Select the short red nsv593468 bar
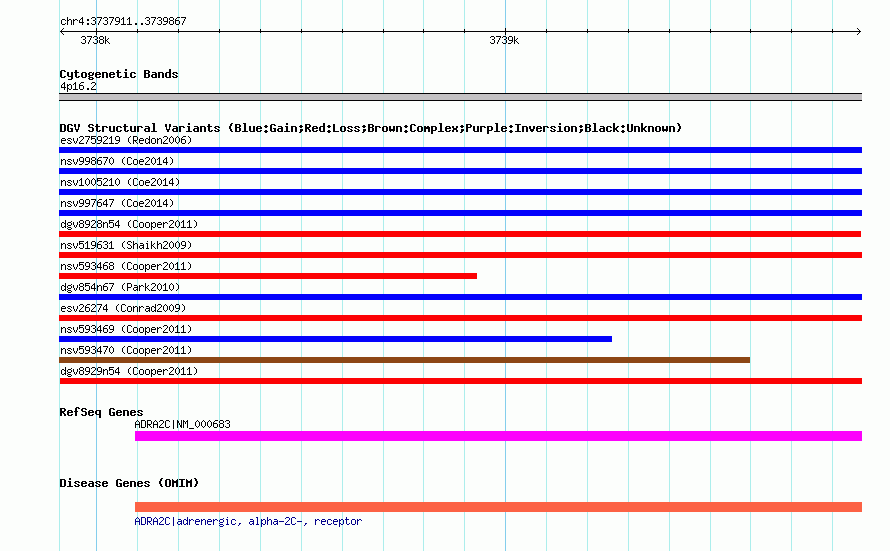 (268, 276)
